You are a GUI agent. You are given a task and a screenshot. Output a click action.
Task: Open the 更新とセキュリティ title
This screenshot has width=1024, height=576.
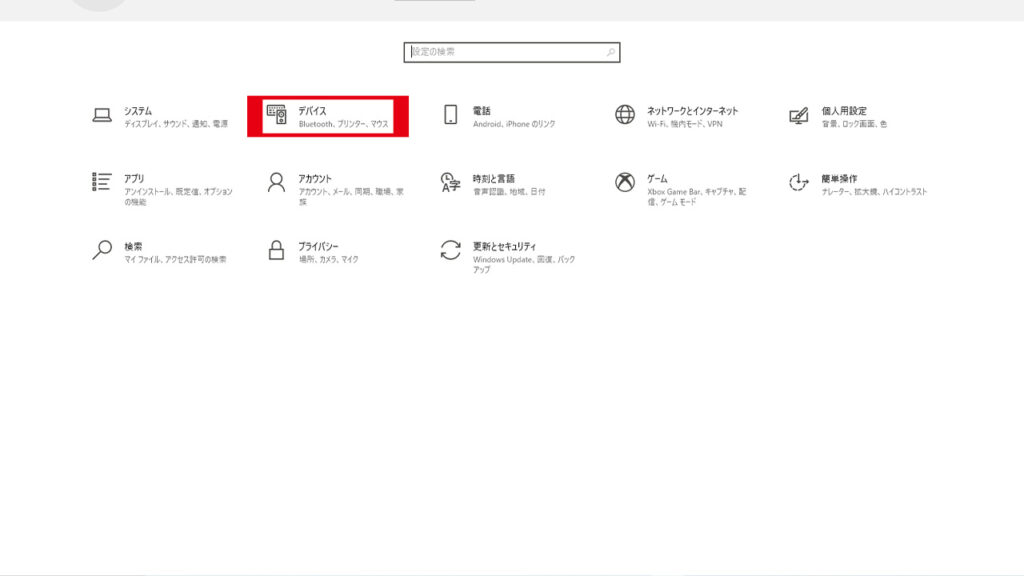(504, 246)
